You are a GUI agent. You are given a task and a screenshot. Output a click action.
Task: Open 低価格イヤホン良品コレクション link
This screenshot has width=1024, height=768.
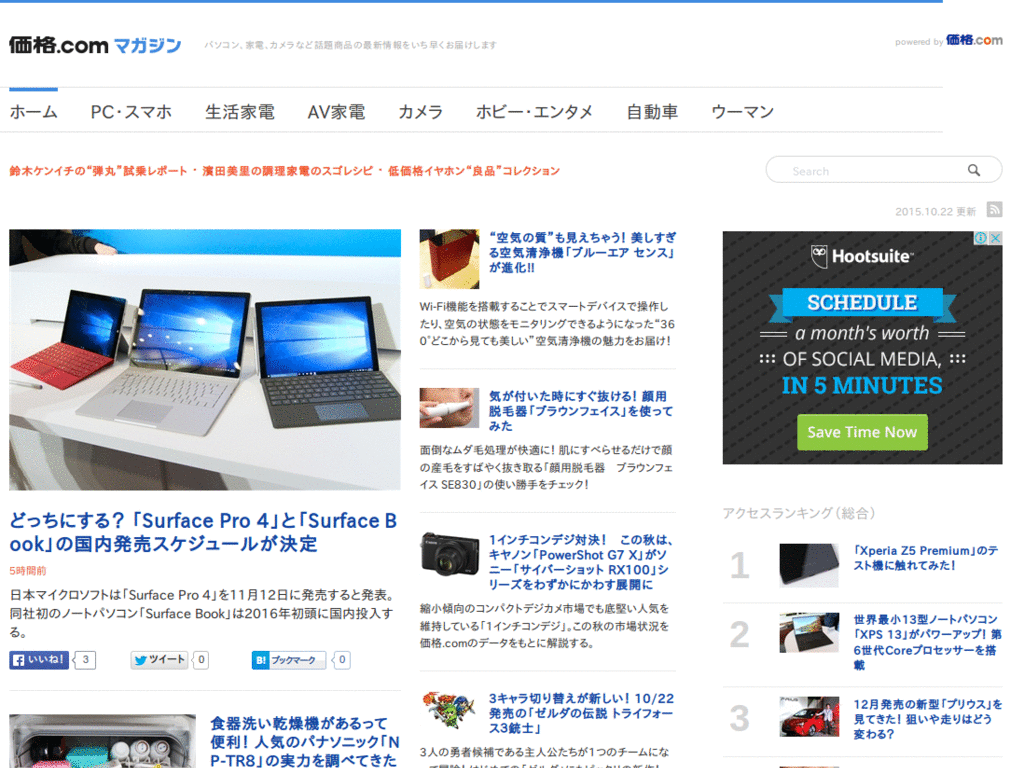474,171
